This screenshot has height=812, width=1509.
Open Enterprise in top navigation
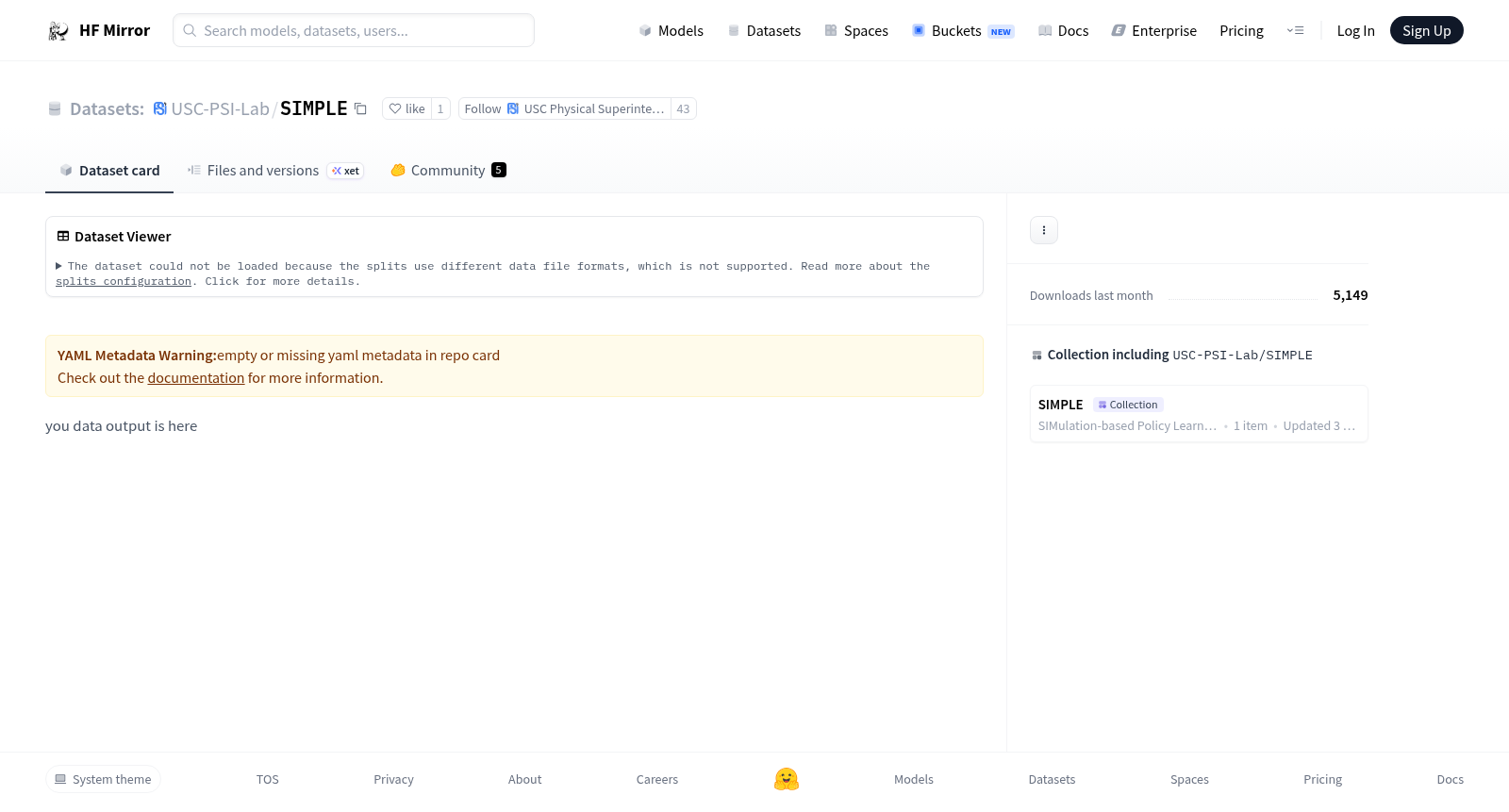[1154, 31]
